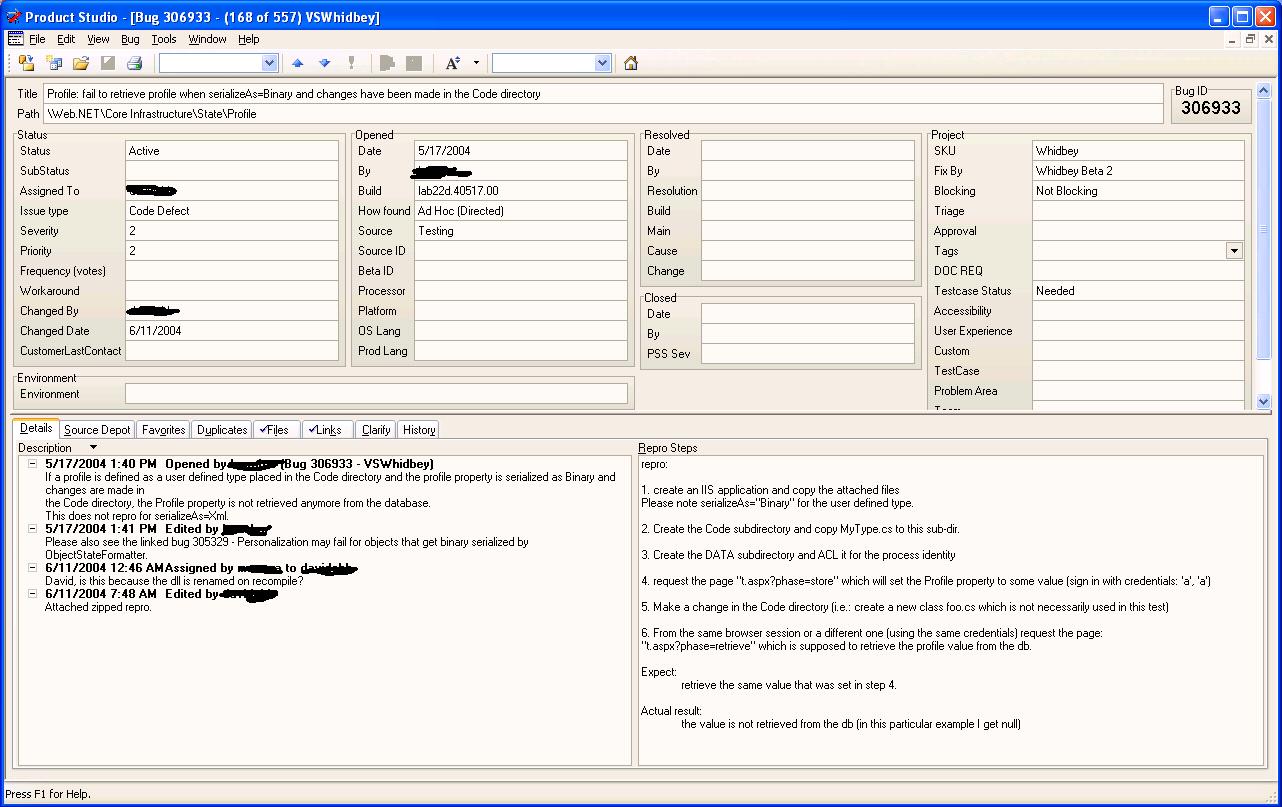Open the Edit menu
The width and height of the screenshot is (1282, 807).
pos(66,39)
